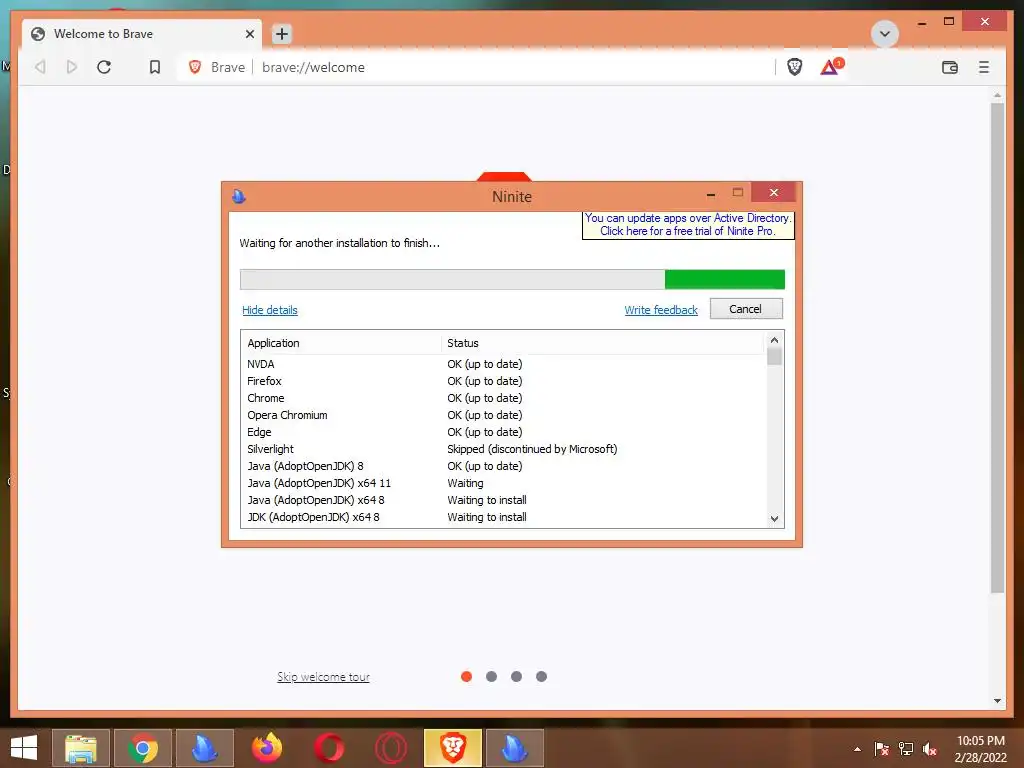1024x768 pixels.
Task: Open File Explorer from taskbar
Action: (x=80, y=748)
